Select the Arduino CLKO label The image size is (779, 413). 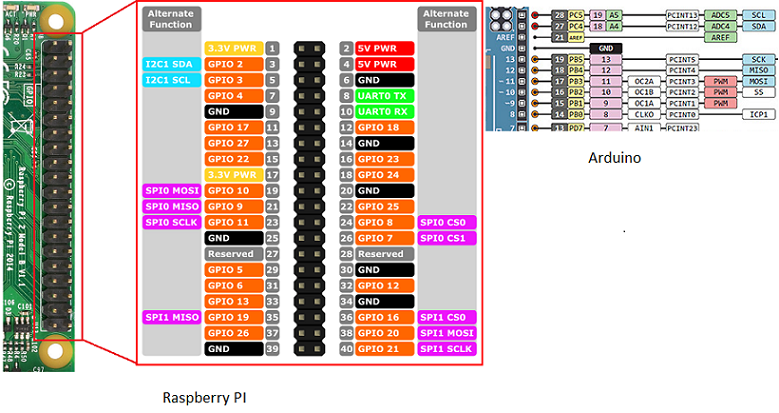[644, 114]
